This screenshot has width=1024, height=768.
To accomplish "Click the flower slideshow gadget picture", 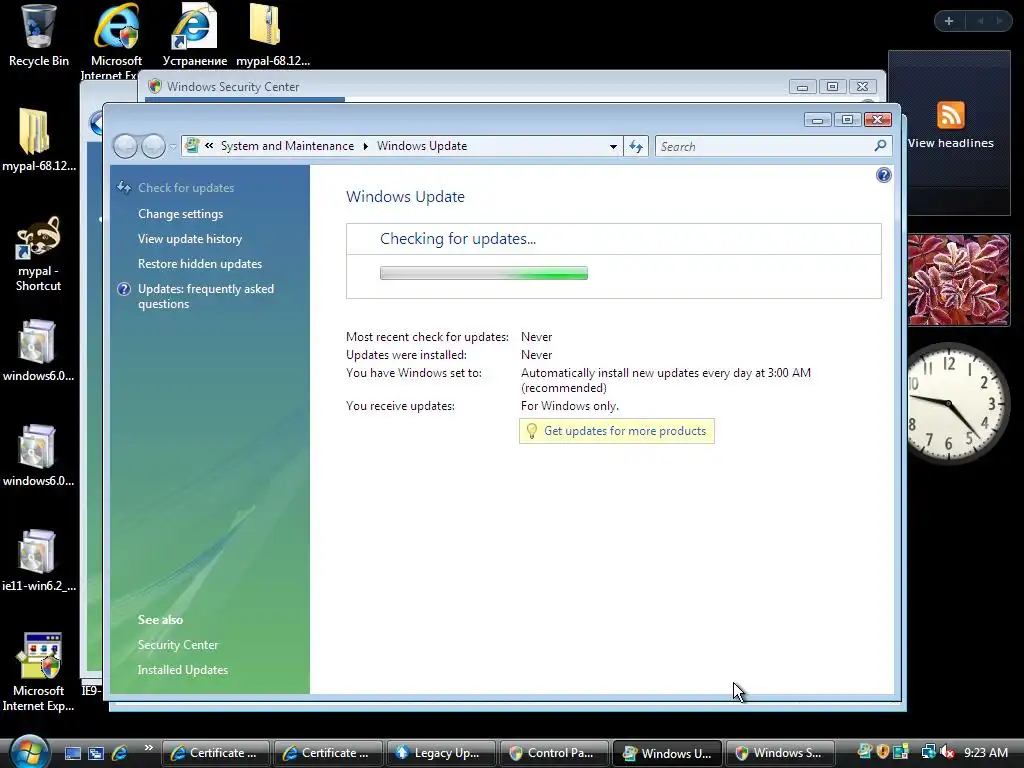I will [958, 280].
